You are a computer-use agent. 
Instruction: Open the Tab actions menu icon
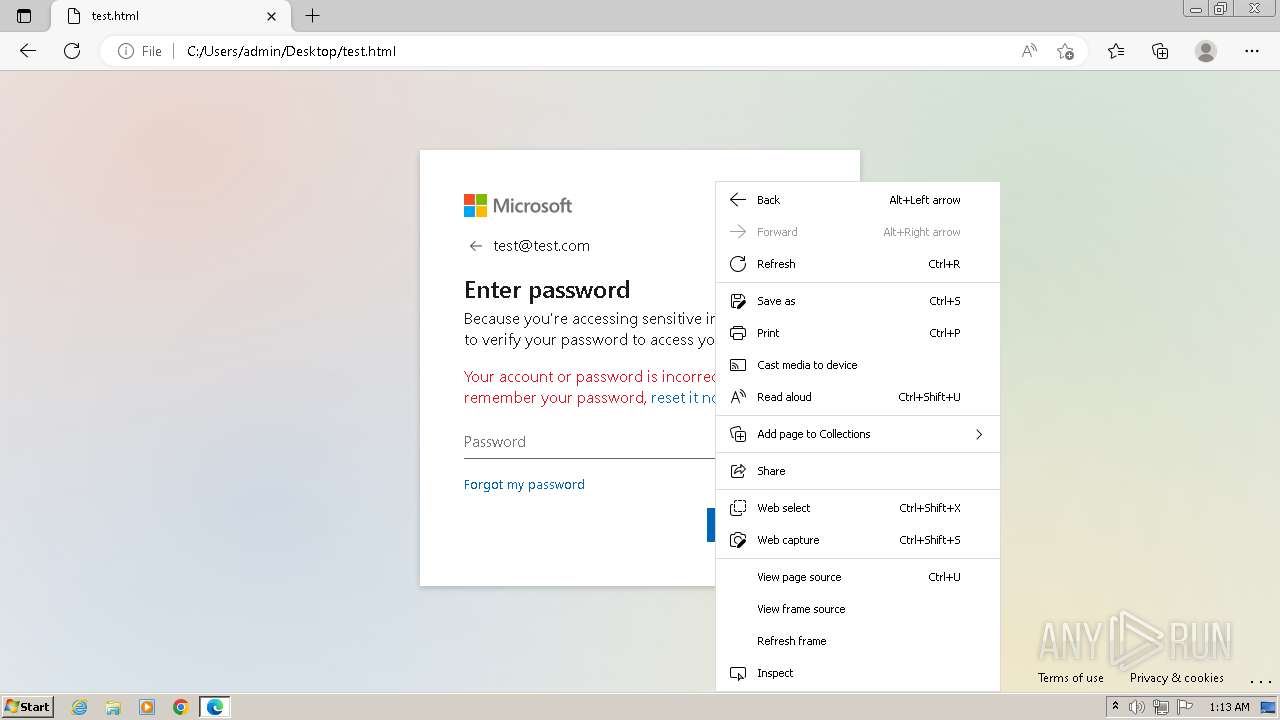pyautogui.click(x=24, y=16)
